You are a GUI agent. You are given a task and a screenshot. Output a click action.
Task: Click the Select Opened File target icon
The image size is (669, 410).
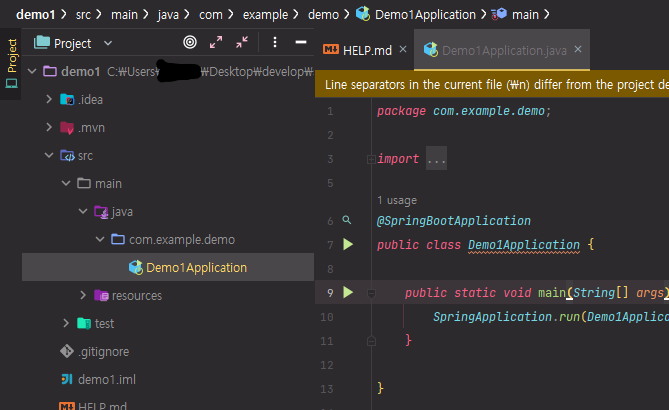point(190,42)
